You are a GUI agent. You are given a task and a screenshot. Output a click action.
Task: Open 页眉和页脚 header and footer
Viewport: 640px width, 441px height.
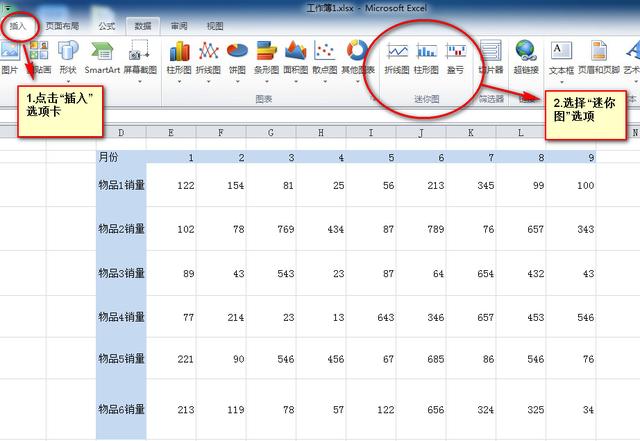[599, 58]
